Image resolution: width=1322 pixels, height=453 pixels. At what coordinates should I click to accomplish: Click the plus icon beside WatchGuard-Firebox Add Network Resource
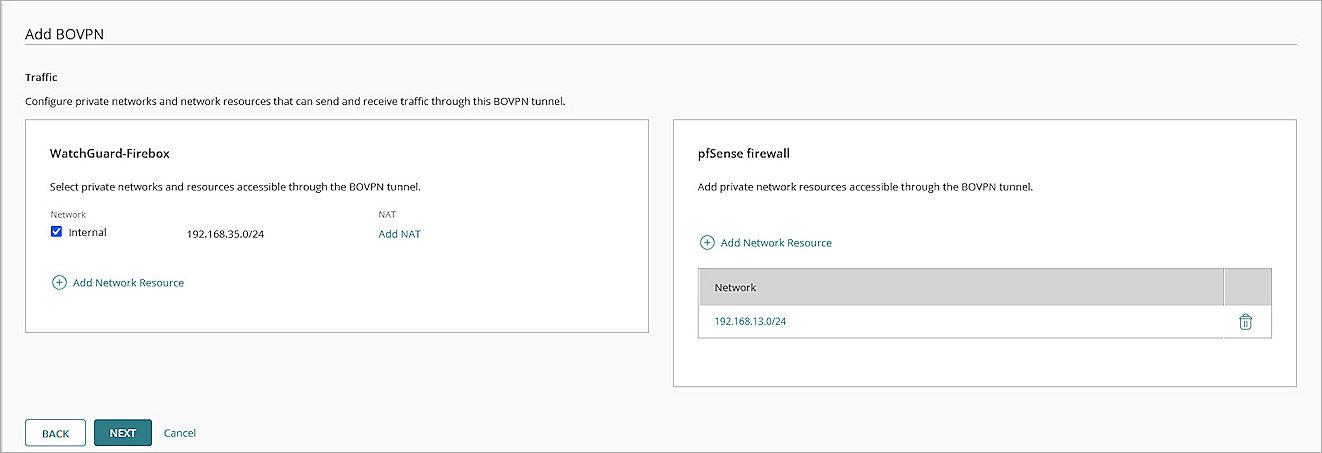(59, 283)
